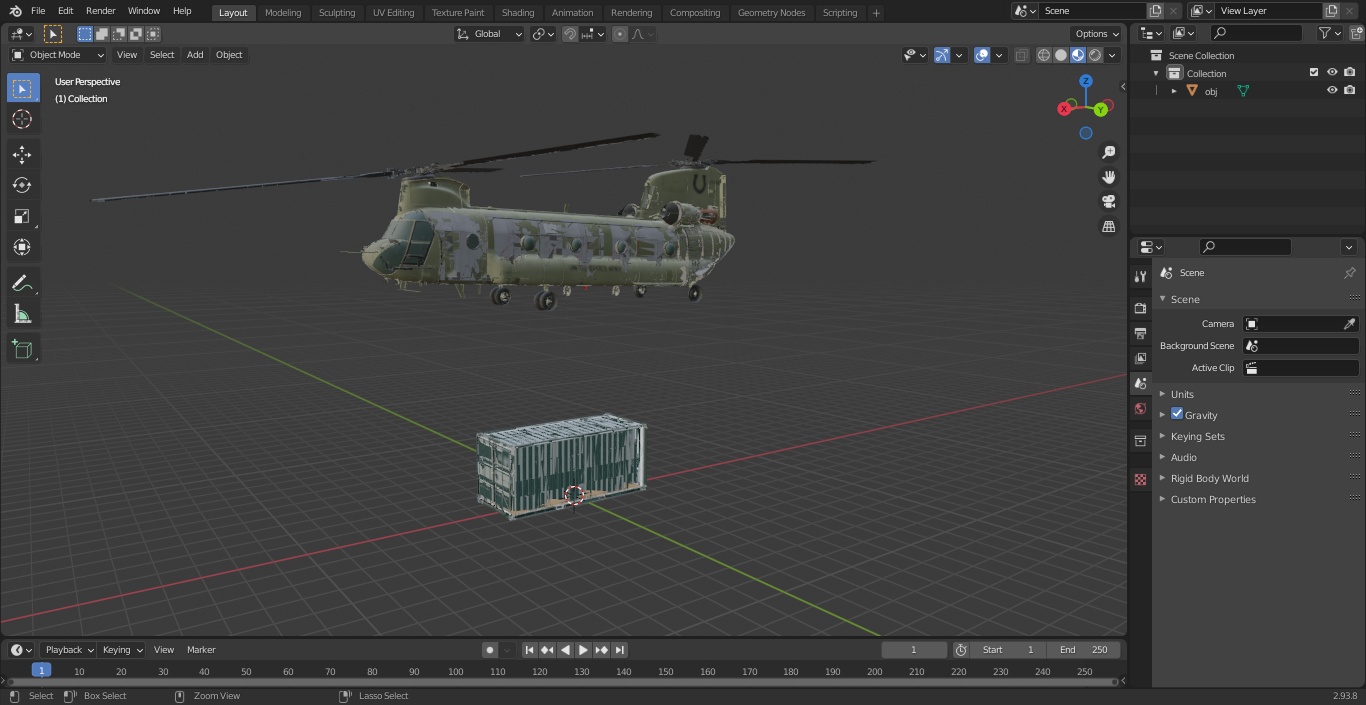Uncheck the Gravity checkbox
1366x705 pixels.
click(x=1177, y=414)
